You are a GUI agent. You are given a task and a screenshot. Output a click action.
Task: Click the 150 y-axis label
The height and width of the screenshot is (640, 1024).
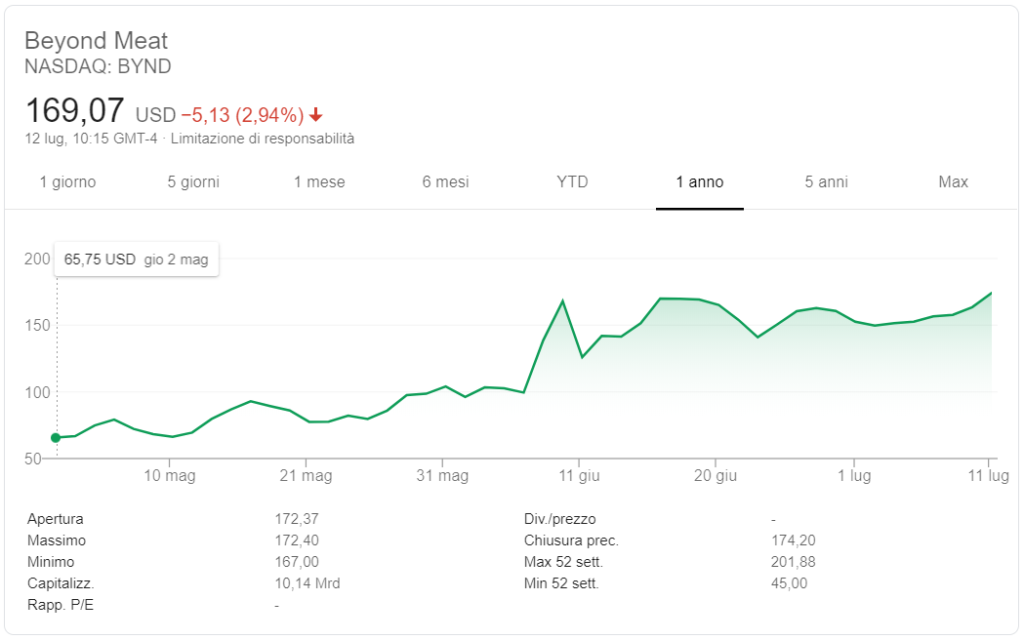click(x=37, y=326)
